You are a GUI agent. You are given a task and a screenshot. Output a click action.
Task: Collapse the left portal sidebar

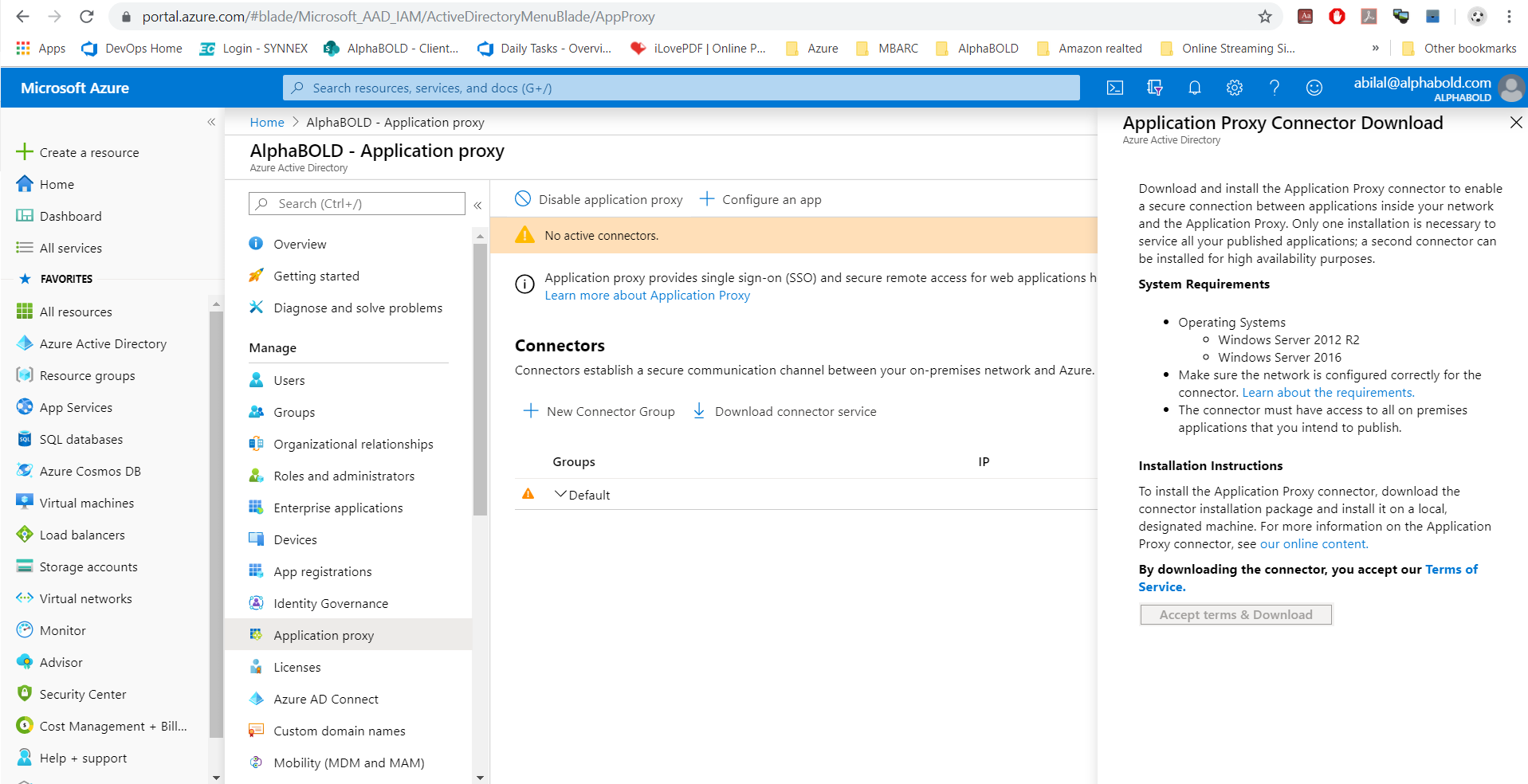tap(211, 122)
